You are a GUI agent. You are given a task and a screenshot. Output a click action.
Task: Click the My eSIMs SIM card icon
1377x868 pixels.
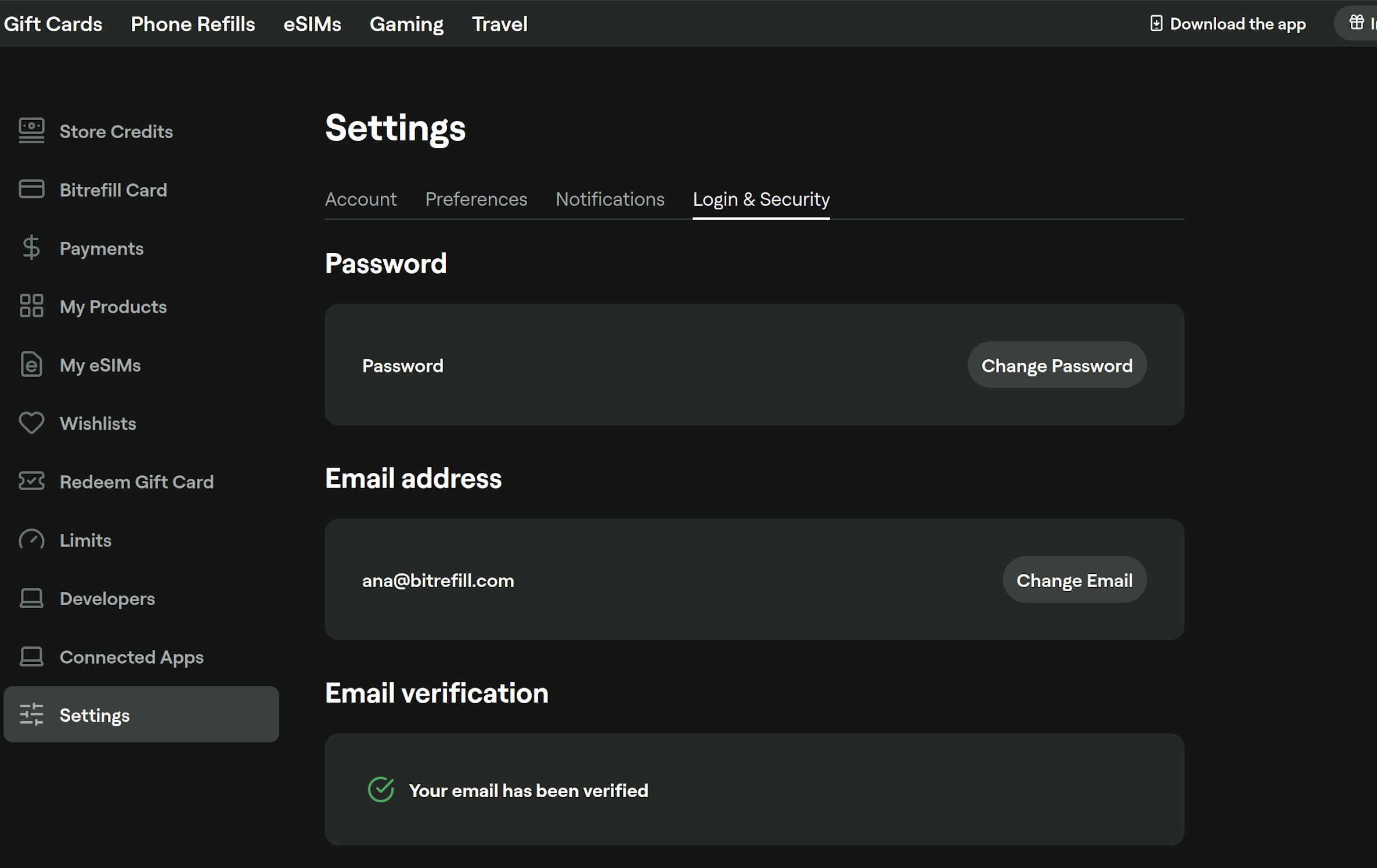[31, 364]
